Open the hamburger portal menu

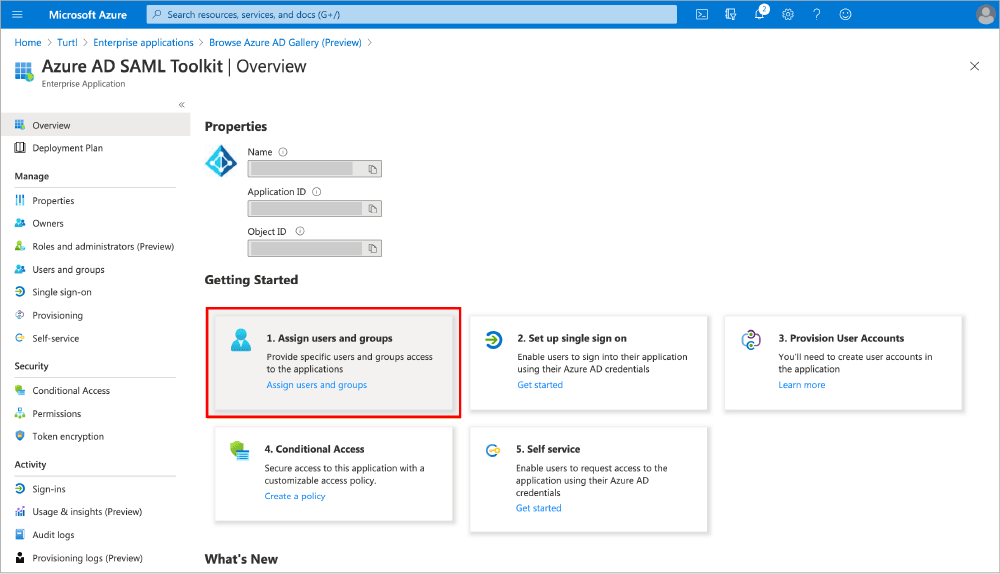point(17,14)
